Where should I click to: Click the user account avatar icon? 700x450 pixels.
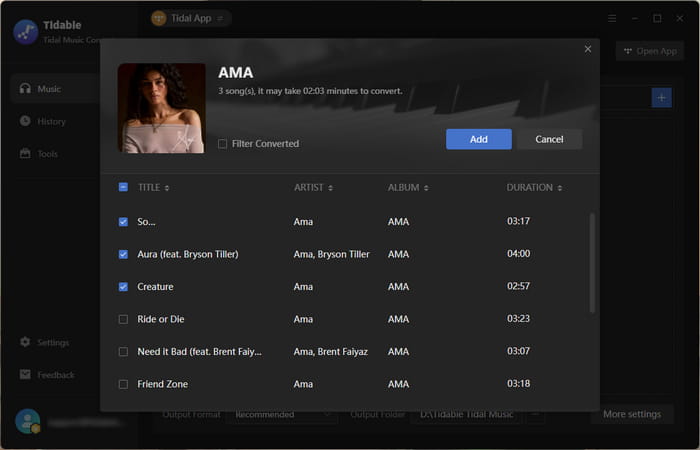[x=28, y=421]
